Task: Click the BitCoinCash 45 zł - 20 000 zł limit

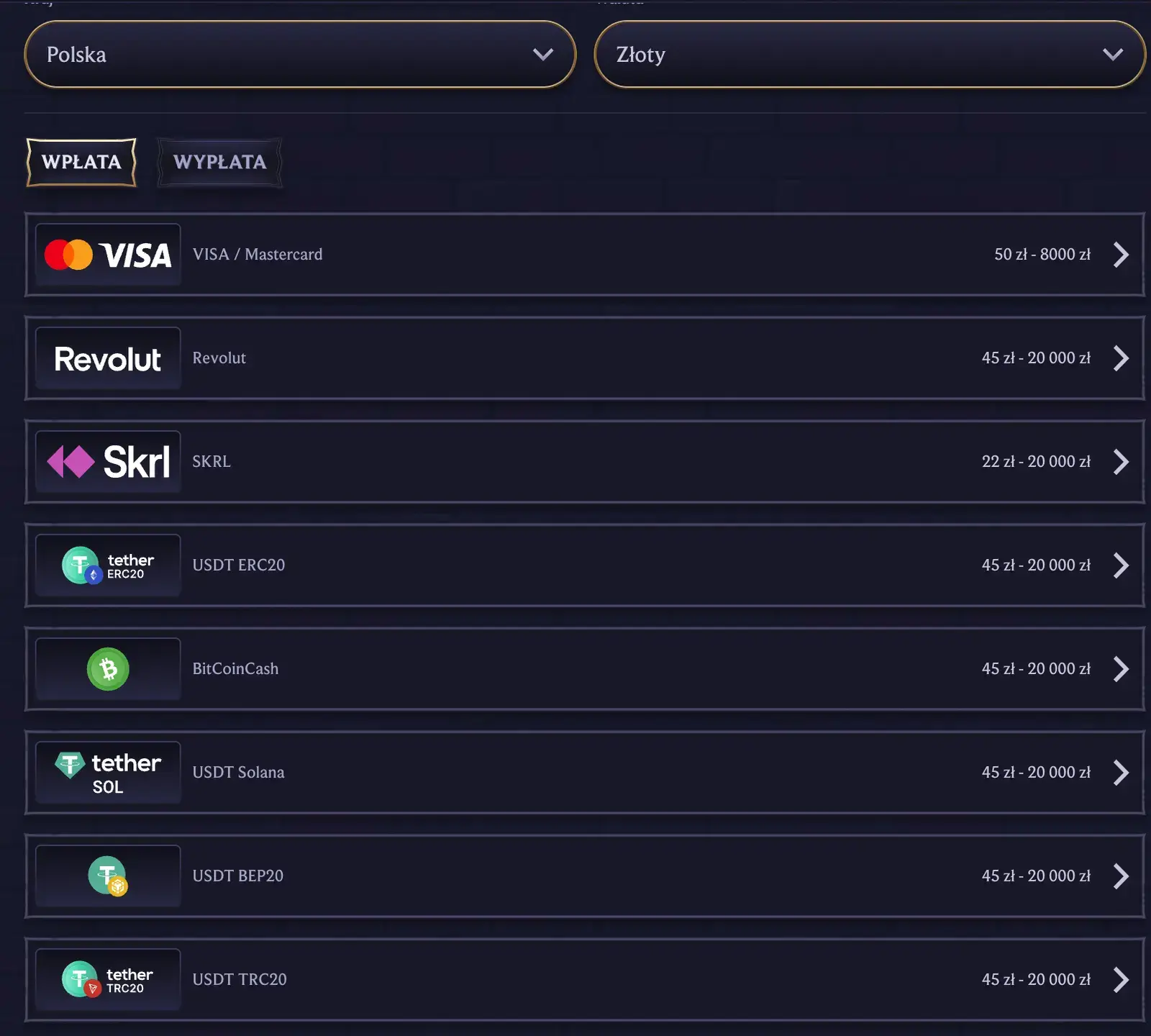Action: (1036, 669)
